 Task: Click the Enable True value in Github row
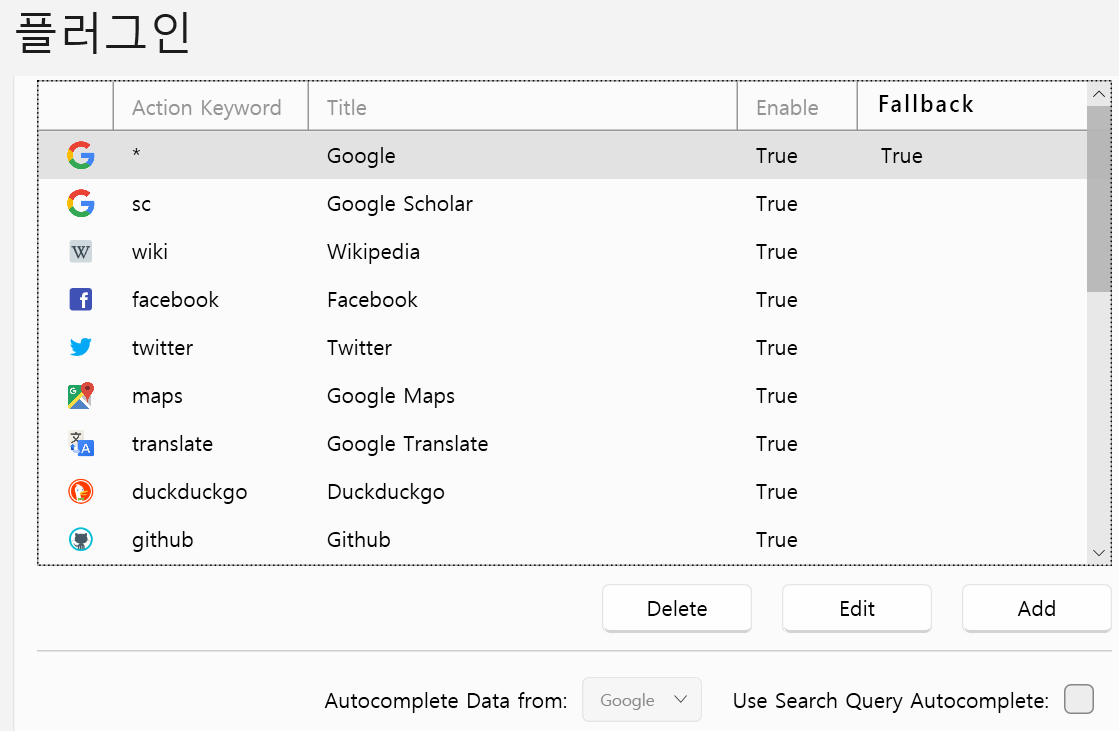[x=776, y=540]
